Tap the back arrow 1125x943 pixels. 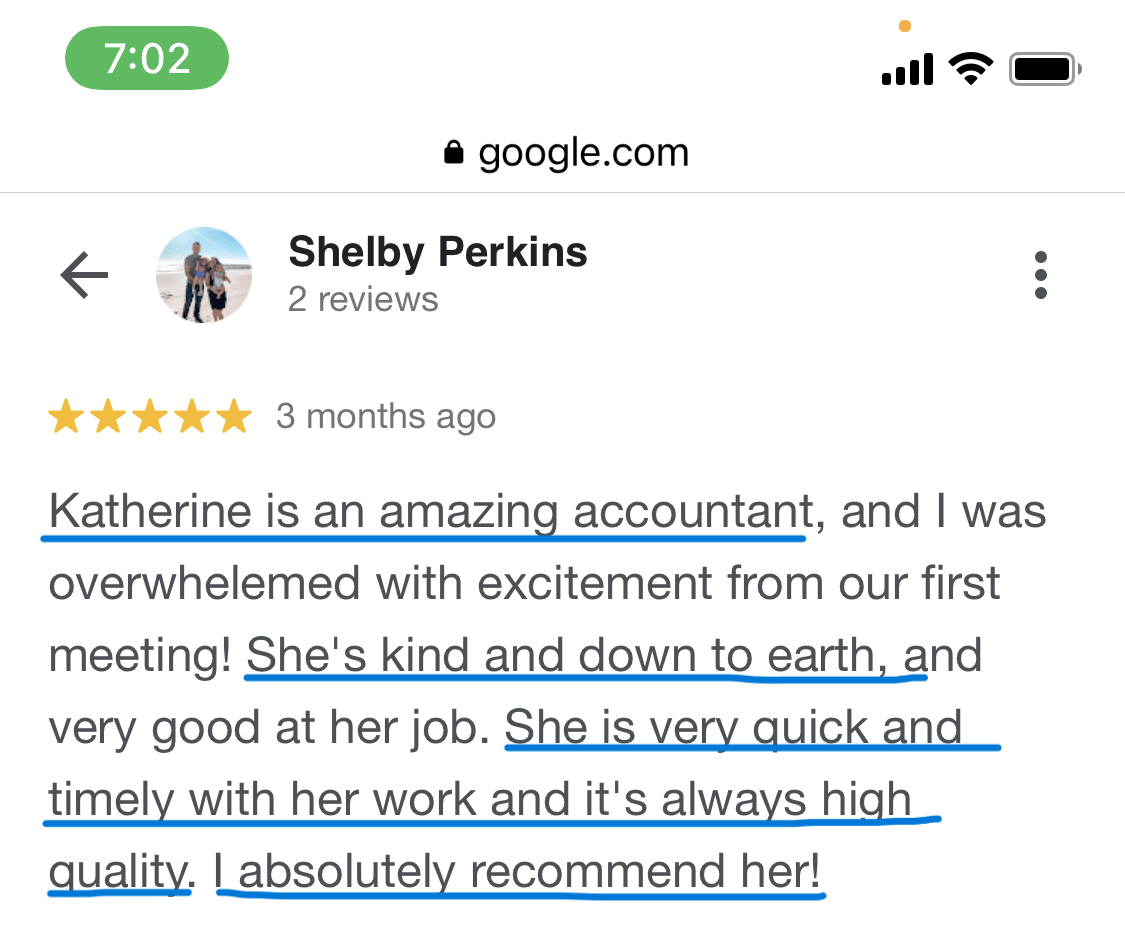coord(84,275)
